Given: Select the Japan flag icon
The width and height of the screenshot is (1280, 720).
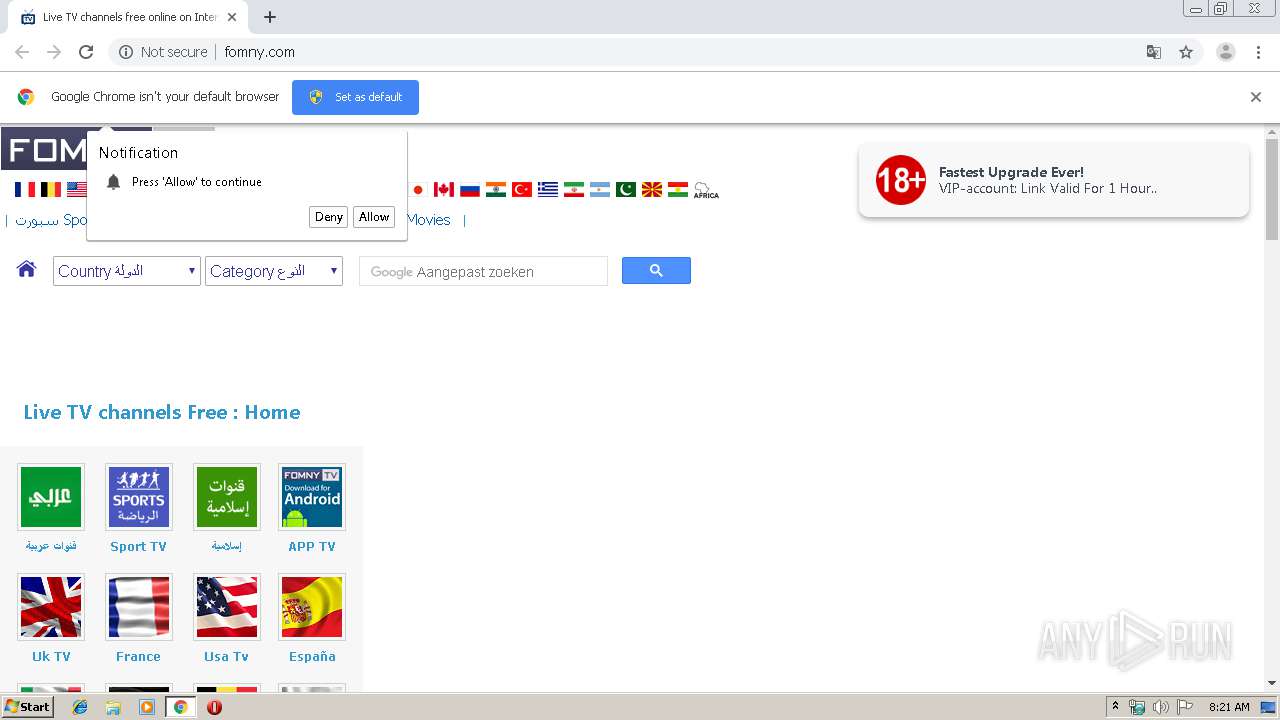Looking at the screenshot, I should click(x=418, y=189).
